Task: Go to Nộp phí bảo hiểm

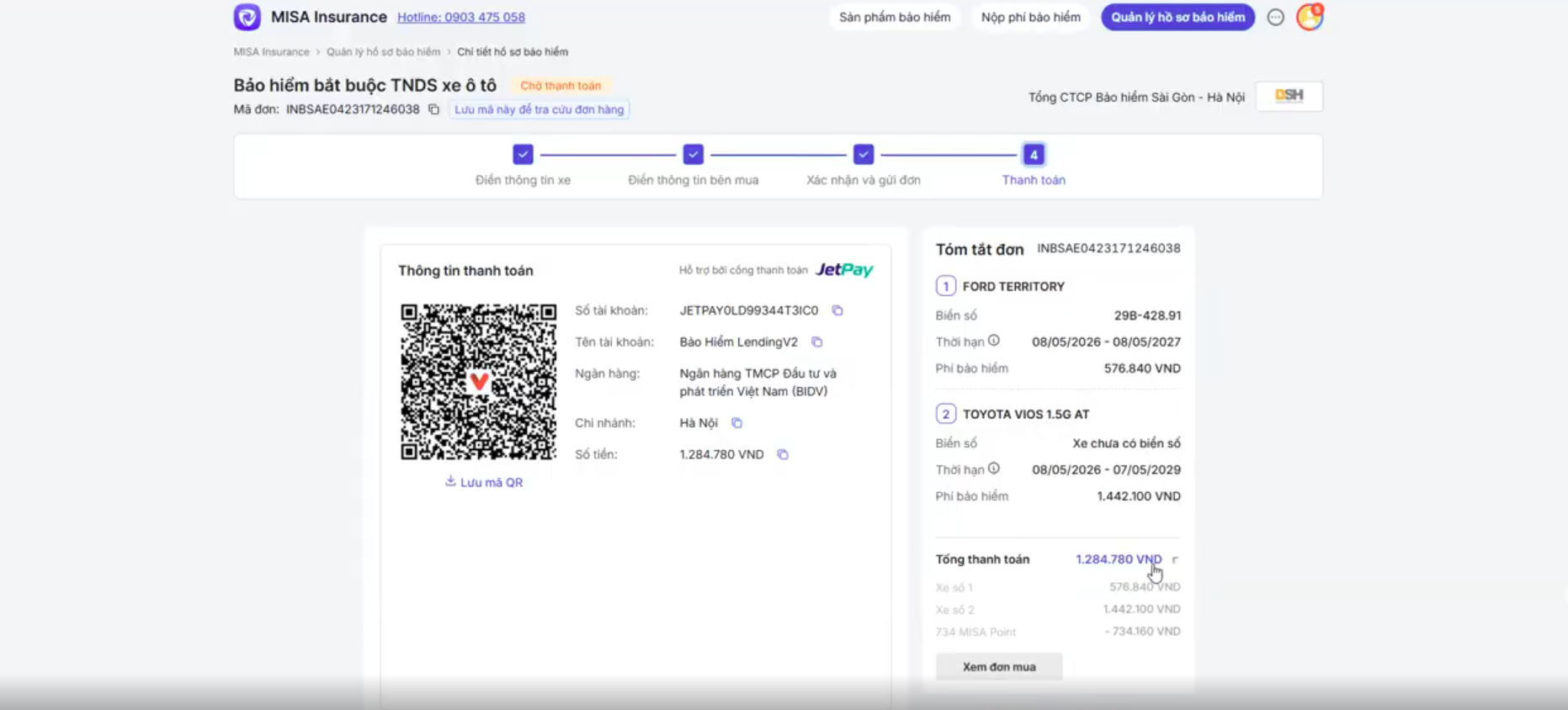Action: coord(1030,17)
